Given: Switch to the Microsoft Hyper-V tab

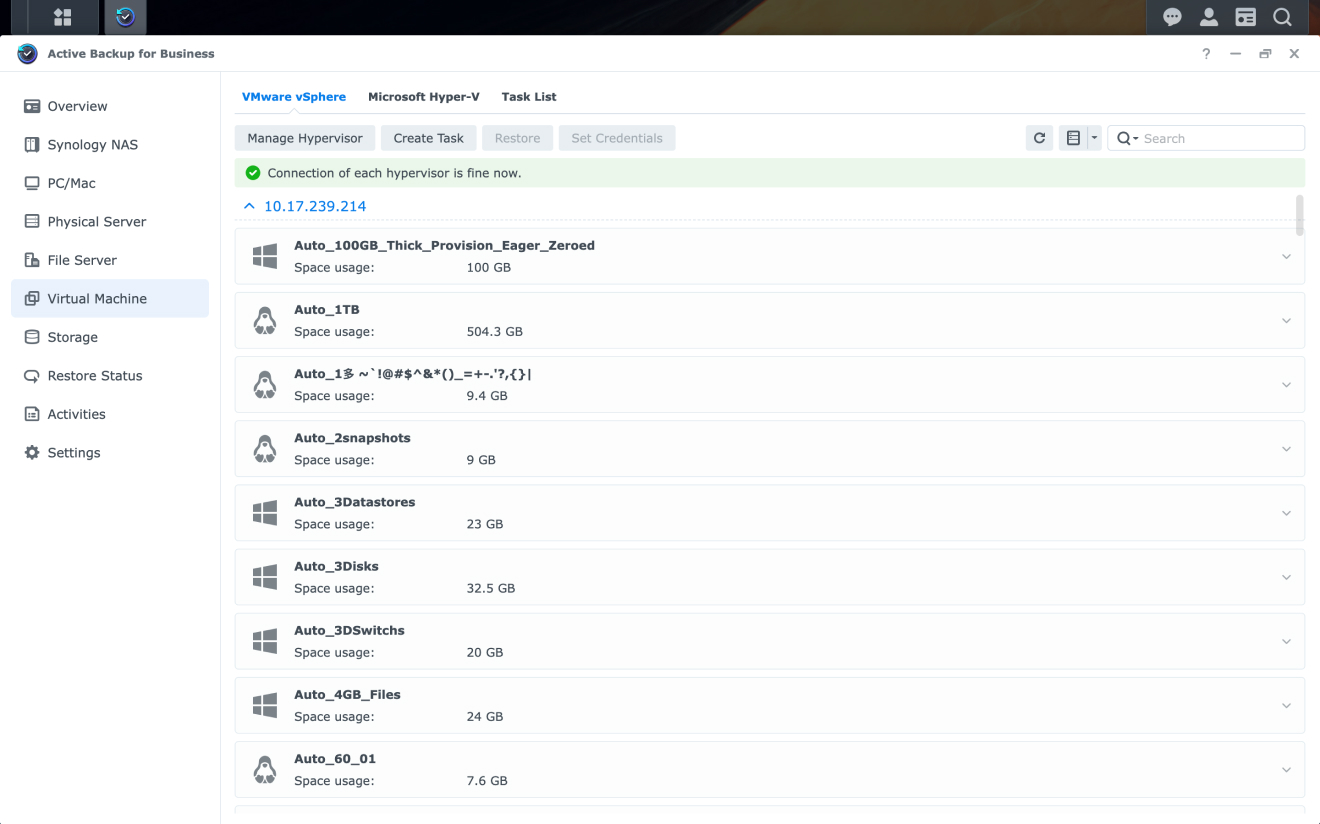Looking at the screenshot, I should [x=423, y=96].
